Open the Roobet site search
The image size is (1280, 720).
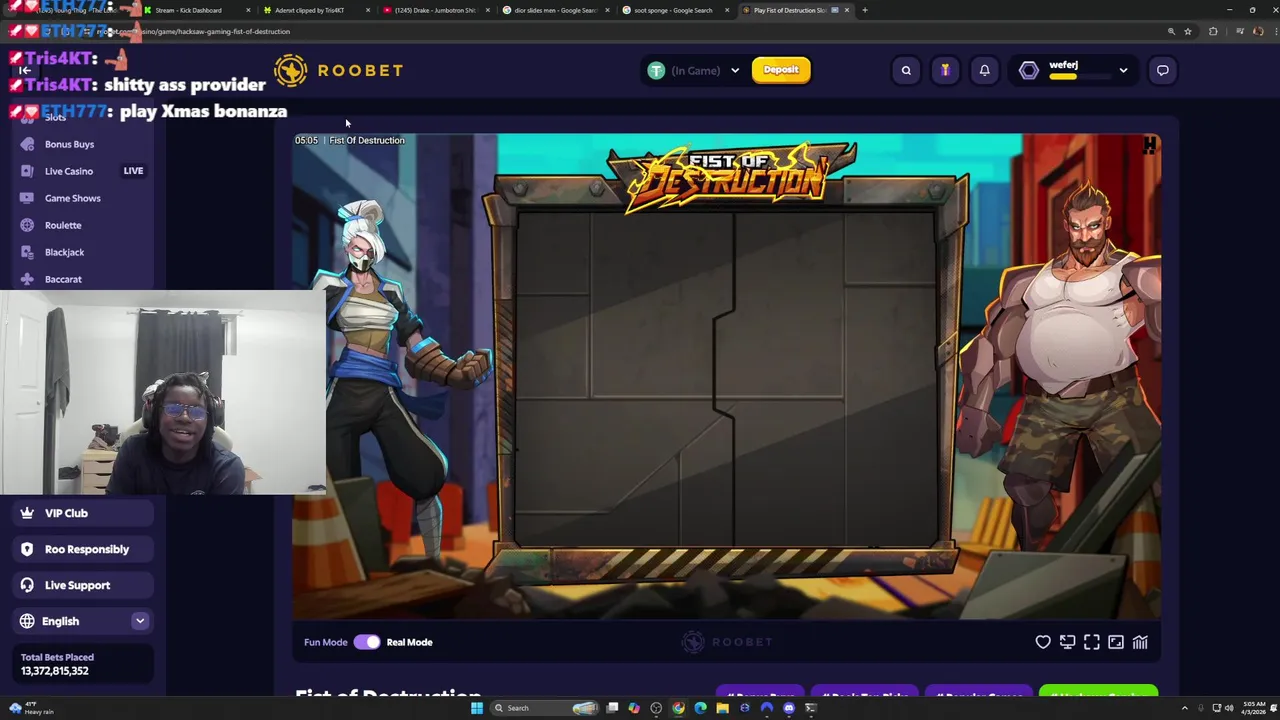pyautogui.click(x=906, y=70)
